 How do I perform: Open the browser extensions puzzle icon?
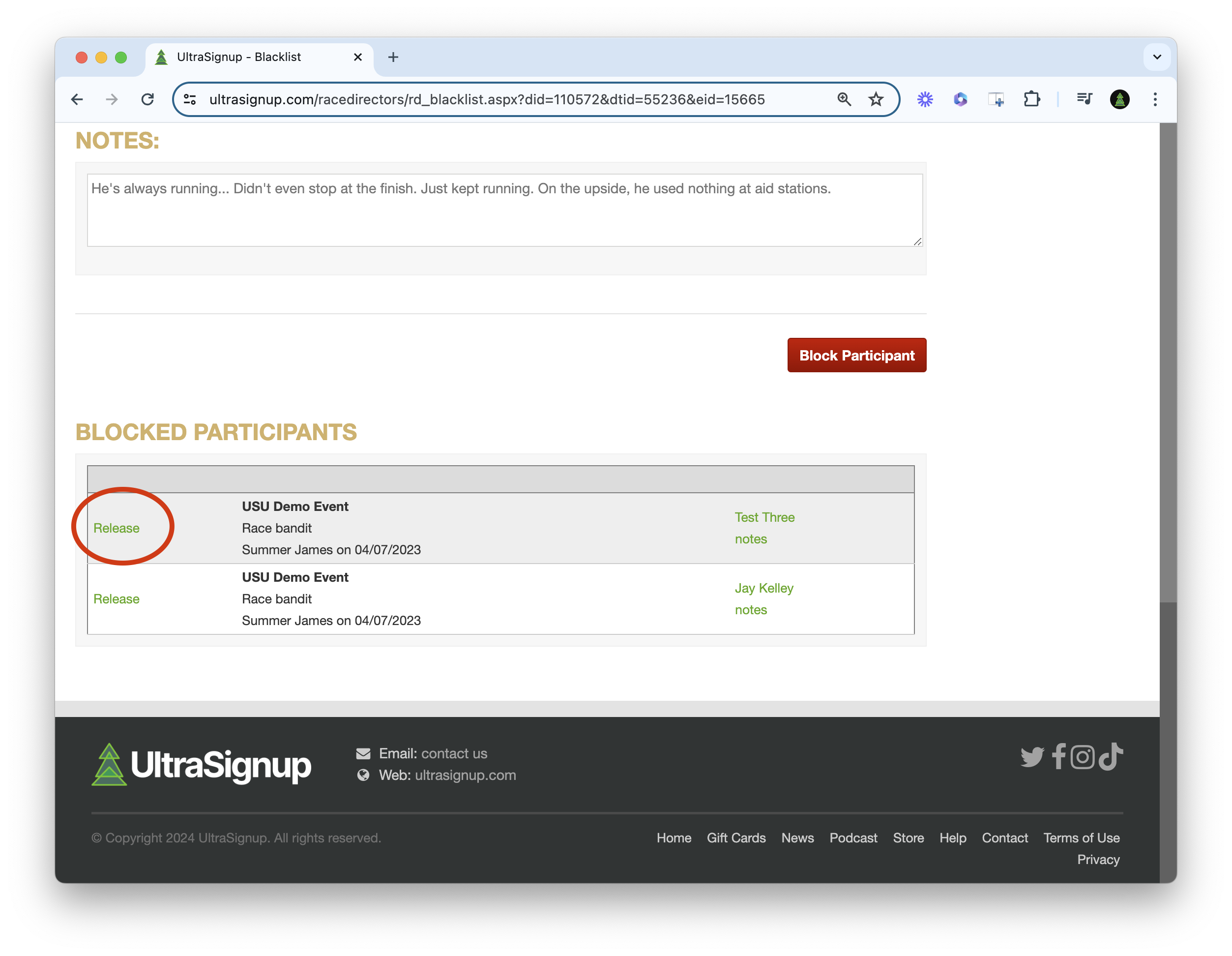tap(1032, 99)
